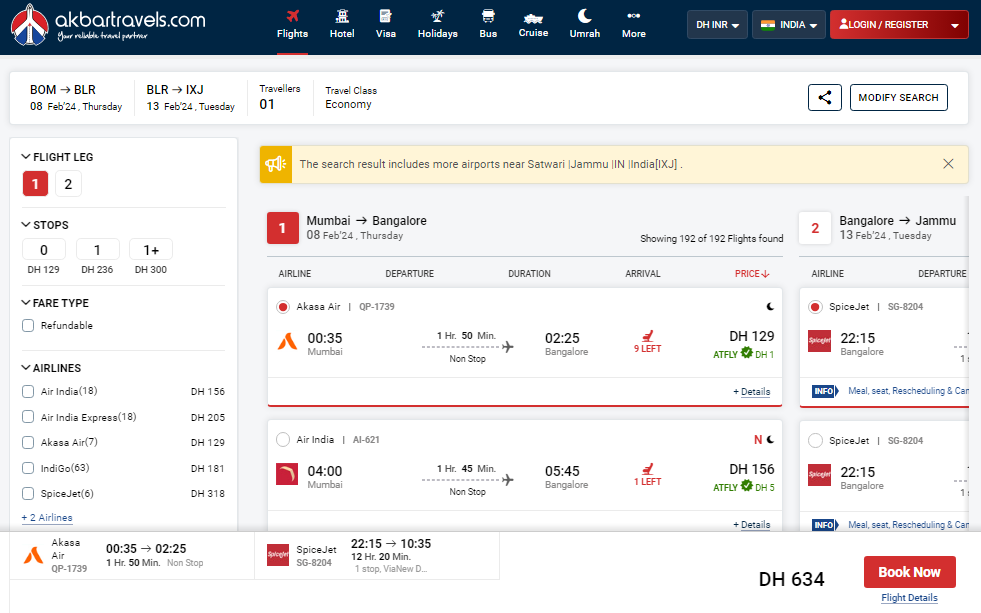Sort by the DURATION column header

pos(529,274)
